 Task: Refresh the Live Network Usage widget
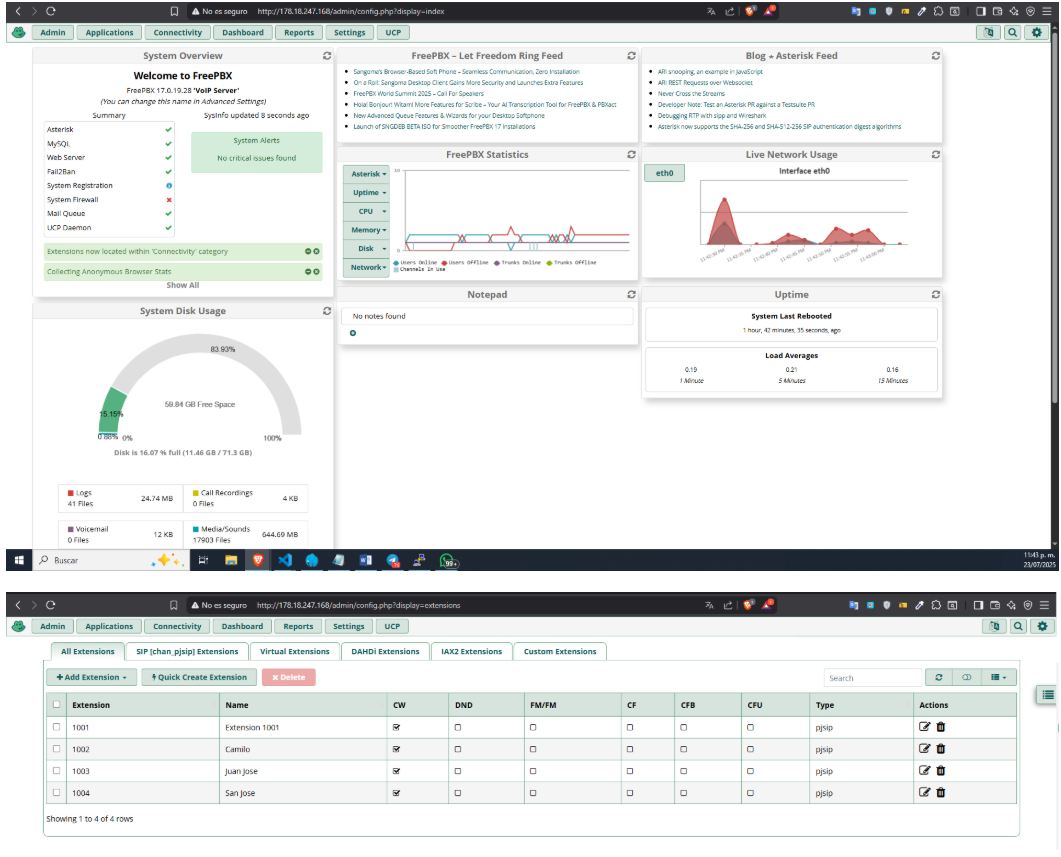935,155
